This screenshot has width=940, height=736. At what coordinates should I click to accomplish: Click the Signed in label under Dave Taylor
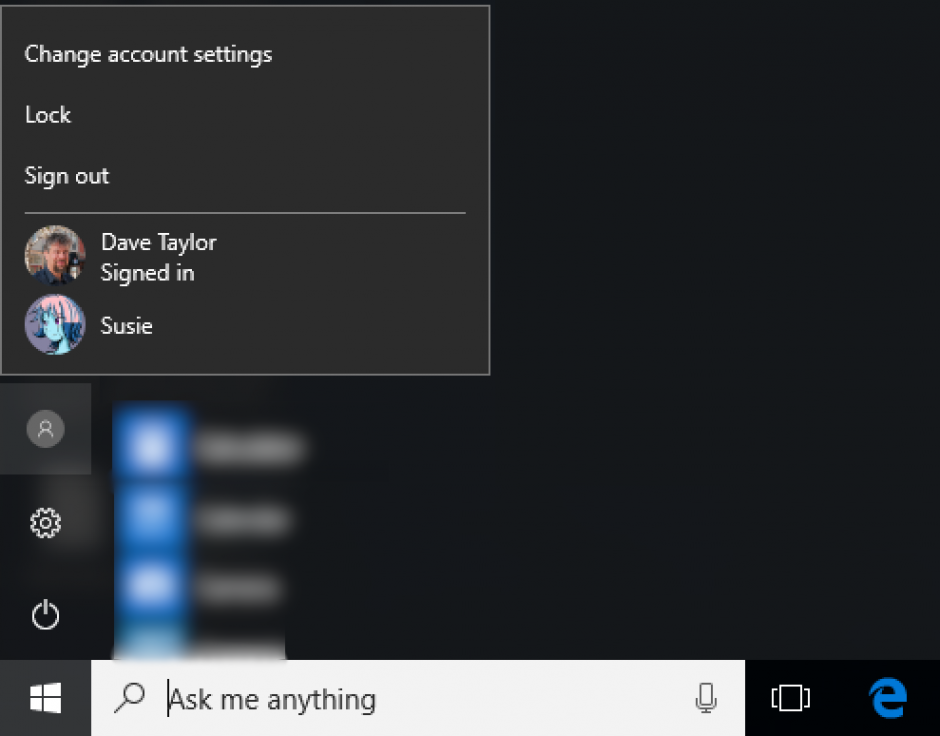pyautogui.click(x=146, y=272)
